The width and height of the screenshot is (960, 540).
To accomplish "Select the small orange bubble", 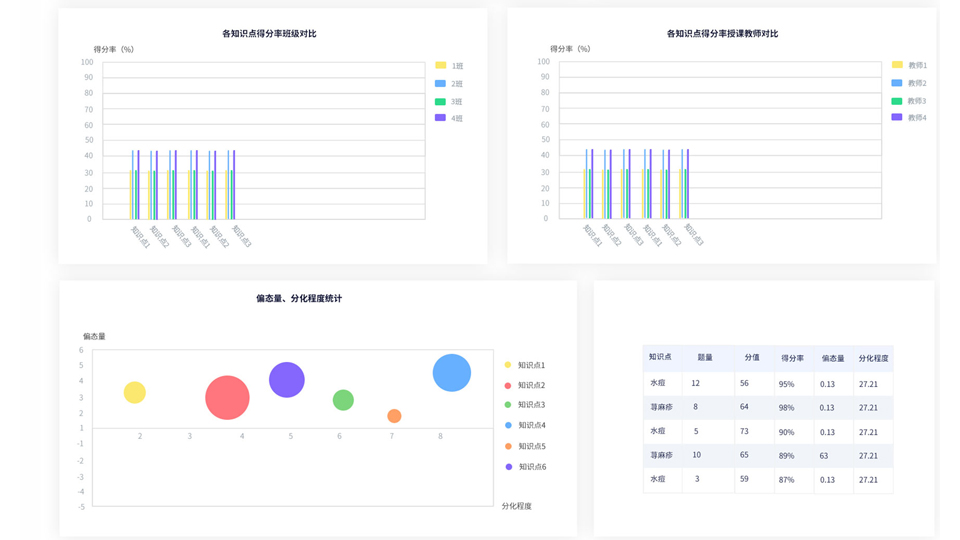I will (394, 416).
